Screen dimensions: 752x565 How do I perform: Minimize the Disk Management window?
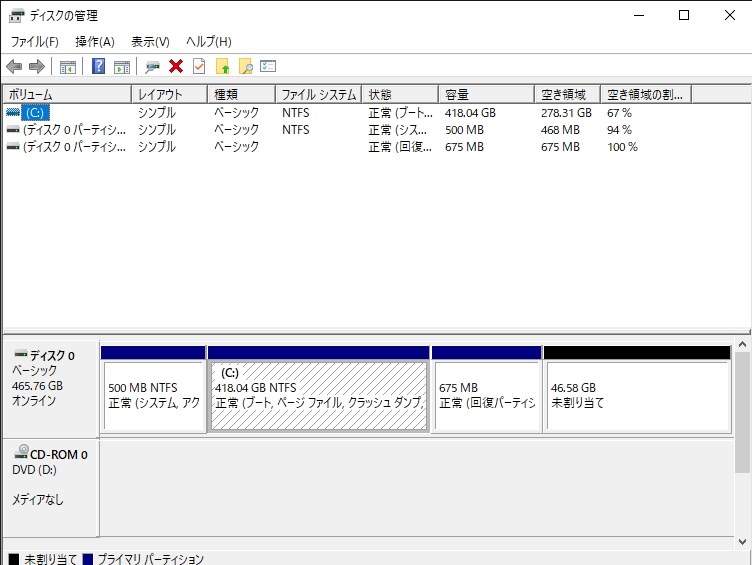pos(639,15)
